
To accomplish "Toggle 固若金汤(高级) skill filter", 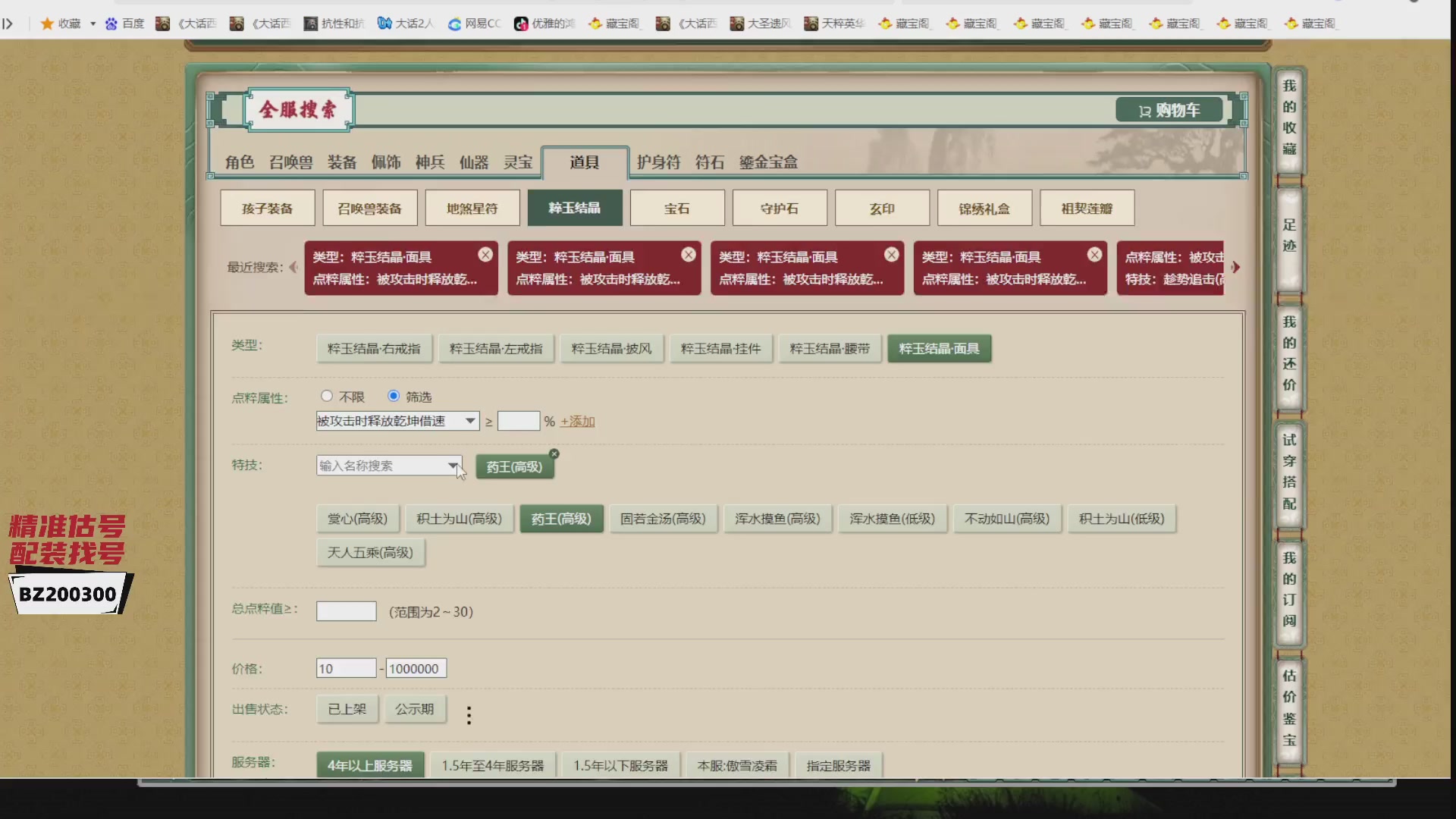I will [663, 519].
